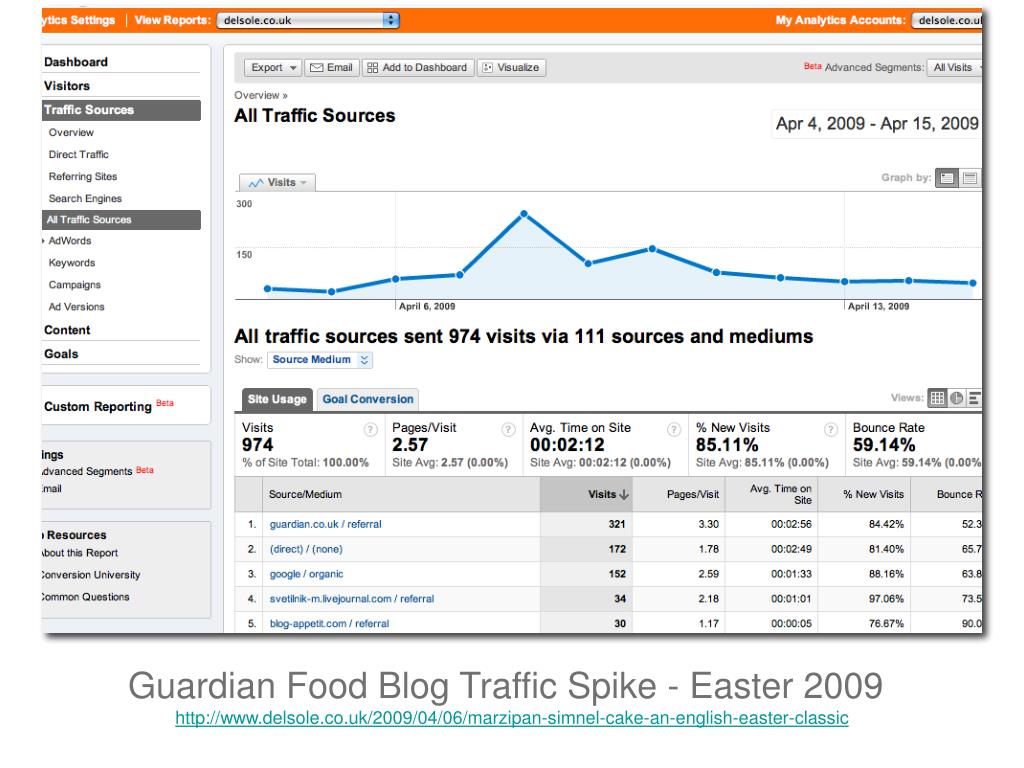Click help icon next to Avg. Time on Site

click(x=673, y=429)
